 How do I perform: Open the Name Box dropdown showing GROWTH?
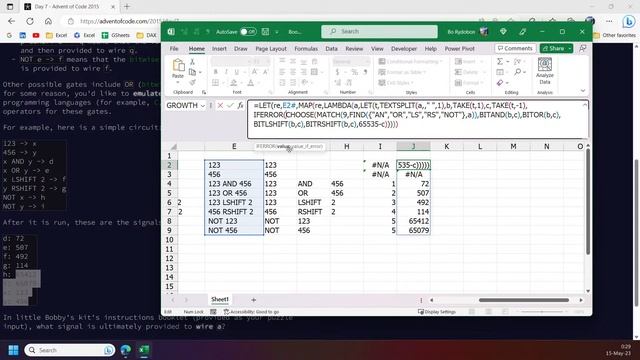coord(202,106)
